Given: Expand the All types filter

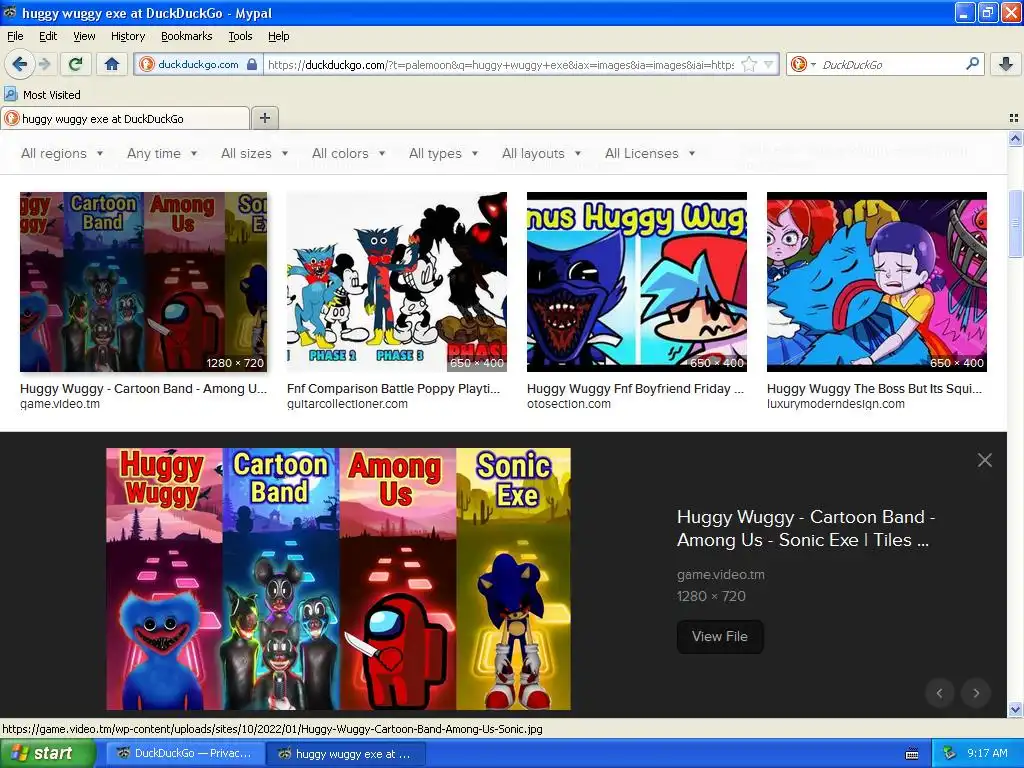Looking at the screenshot, I should [x=443, y=153].
